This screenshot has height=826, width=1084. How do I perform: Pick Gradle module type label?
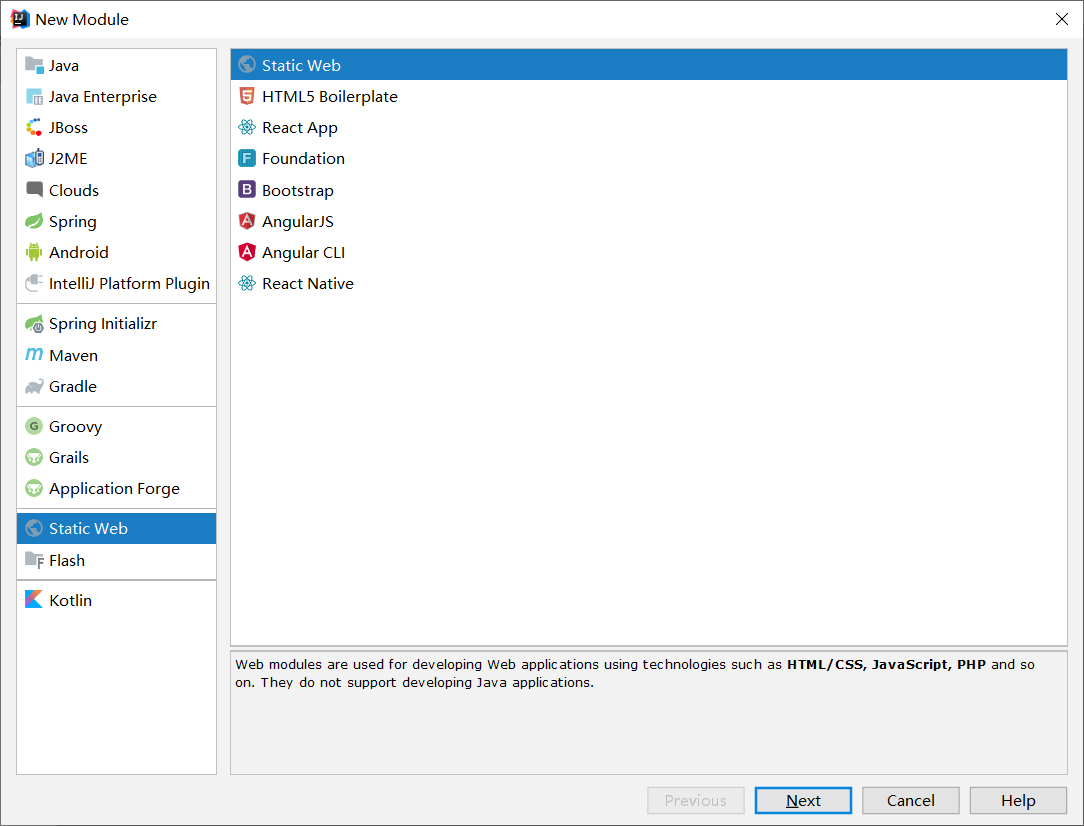73,386
